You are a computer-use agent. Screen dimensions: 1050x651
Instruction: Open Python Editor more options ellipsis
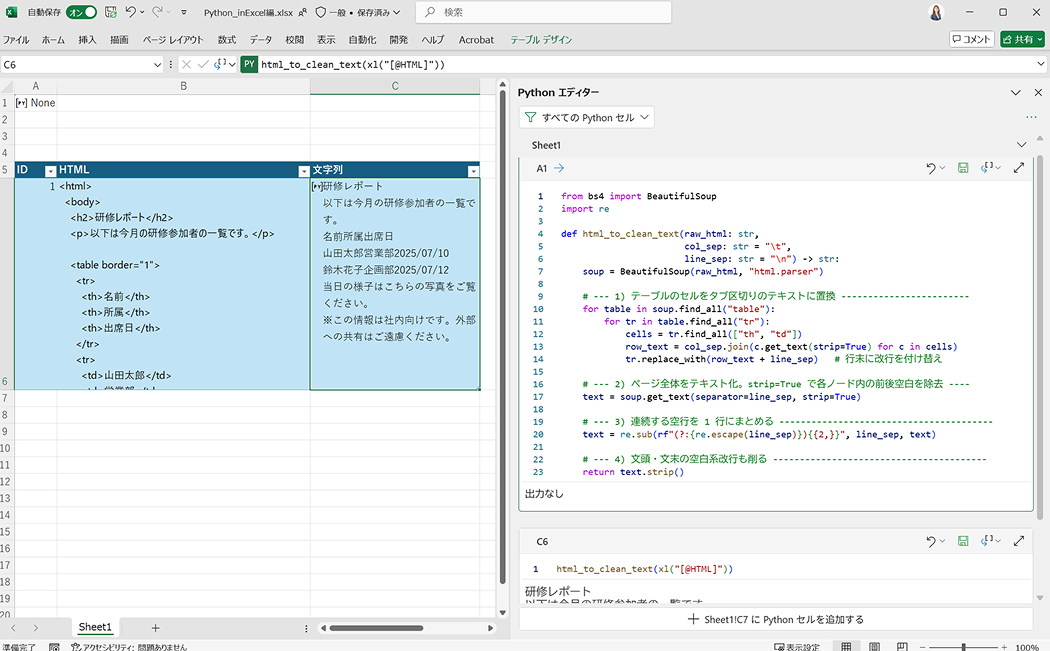(x=1031, y=118)
